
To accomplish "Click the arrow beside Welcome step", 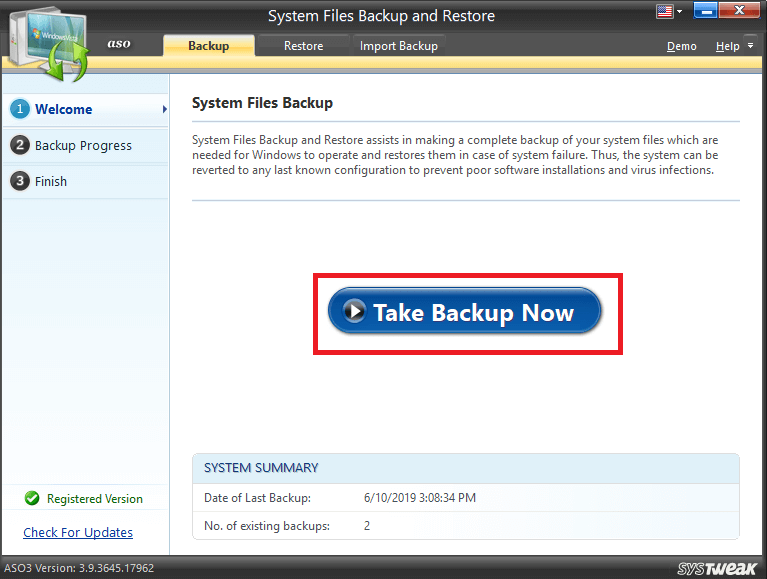I will click(165, 109).
